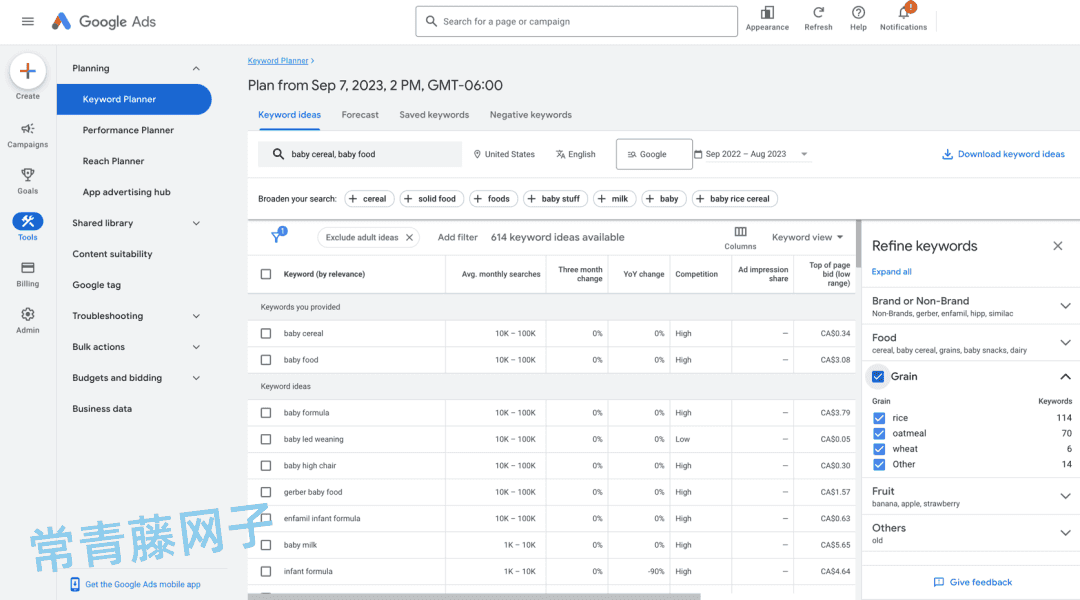Remove the Exclude adult ideas filter
The width and height of the screenshot is (1080, 600).
click(409, 238)
